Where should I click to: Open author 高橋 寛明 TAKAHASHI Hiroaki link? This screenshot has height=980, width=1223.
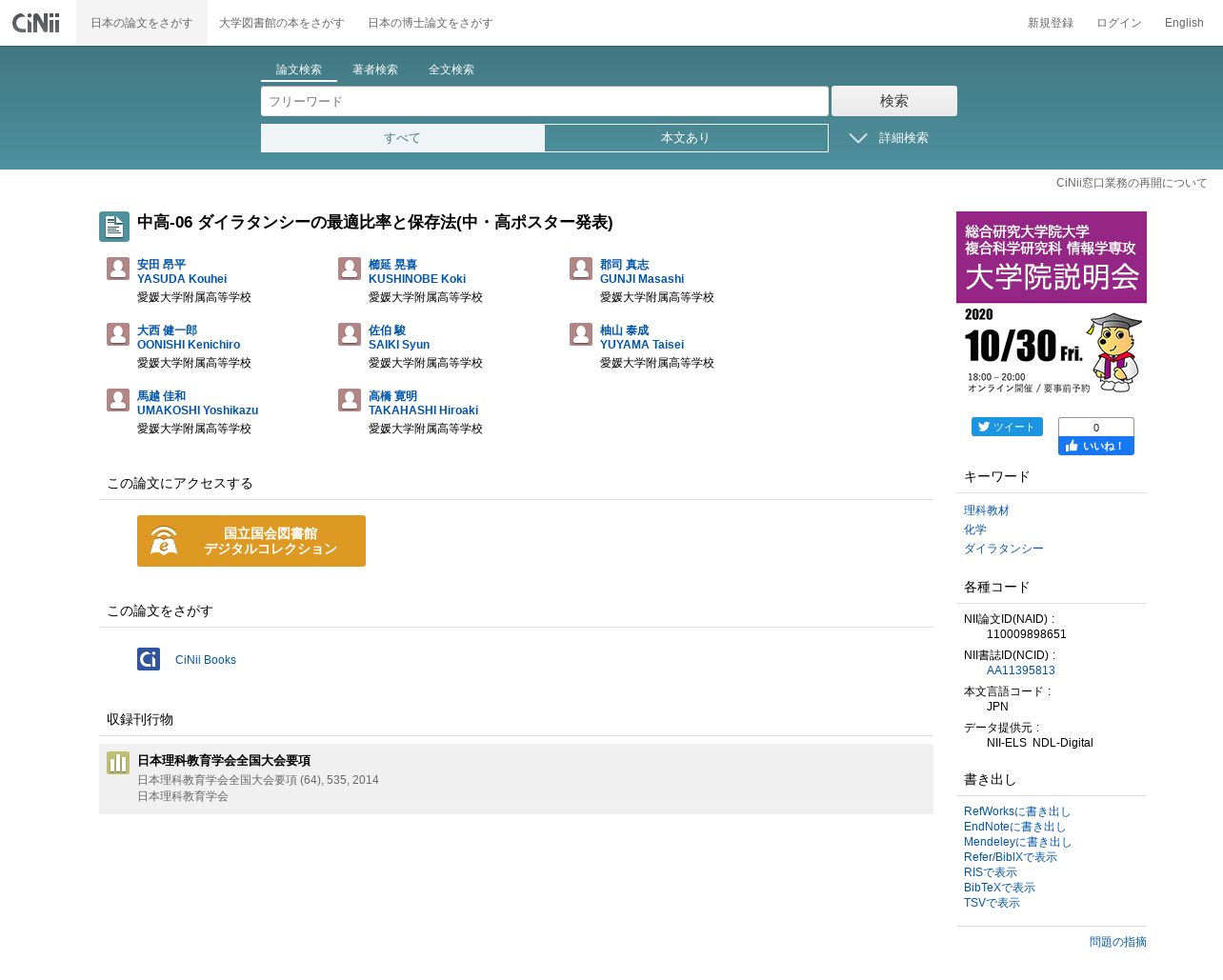pyautogui.click(x=424, y=403)
